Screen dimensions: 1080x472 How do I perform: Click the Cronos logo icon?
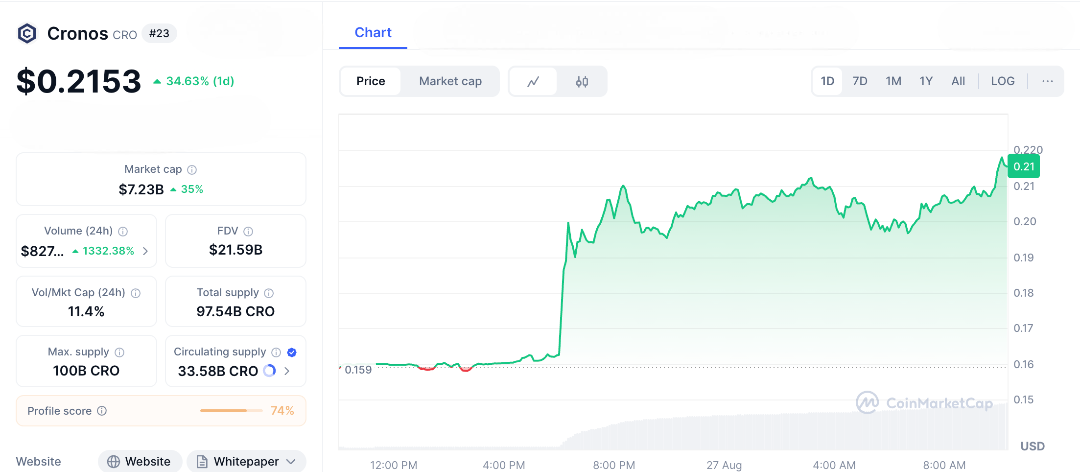(x=26, y=33)
